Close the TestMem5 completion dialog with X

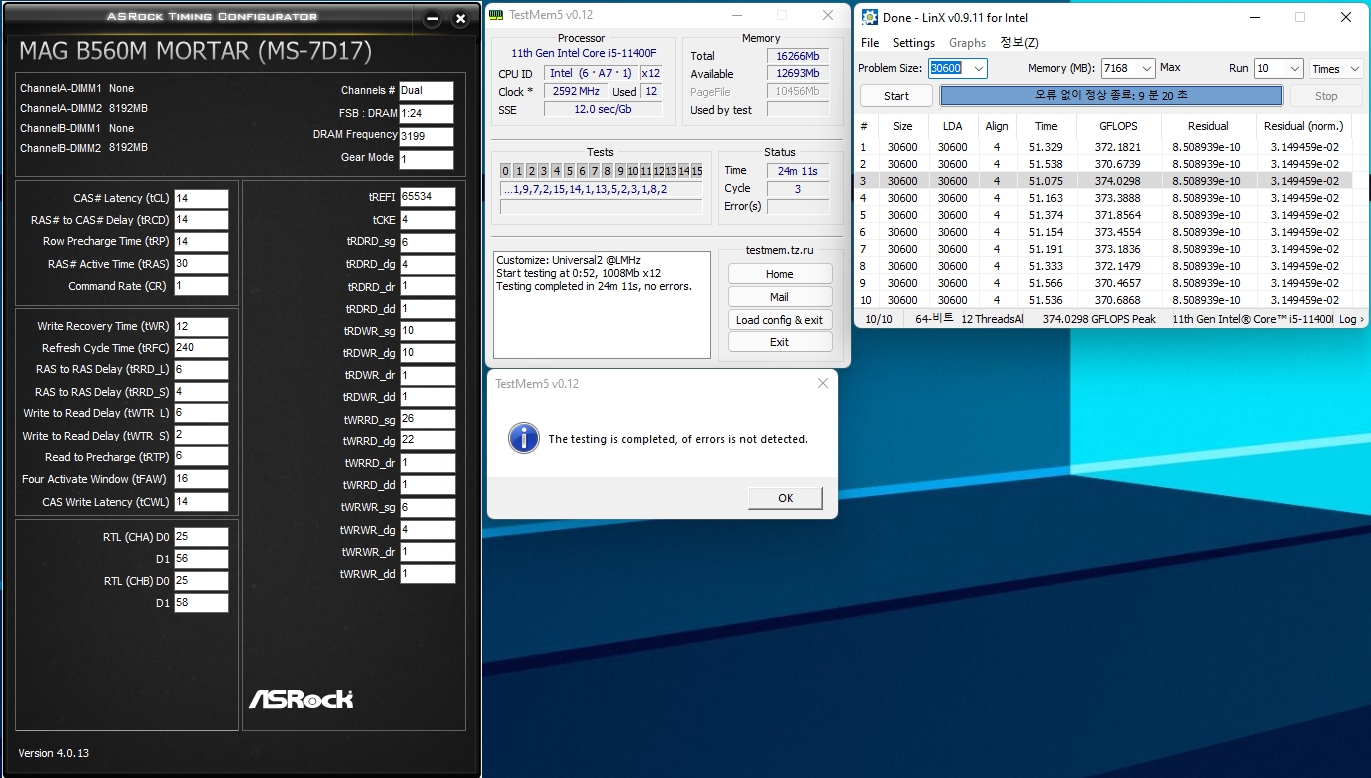click(x=823, y=383)
